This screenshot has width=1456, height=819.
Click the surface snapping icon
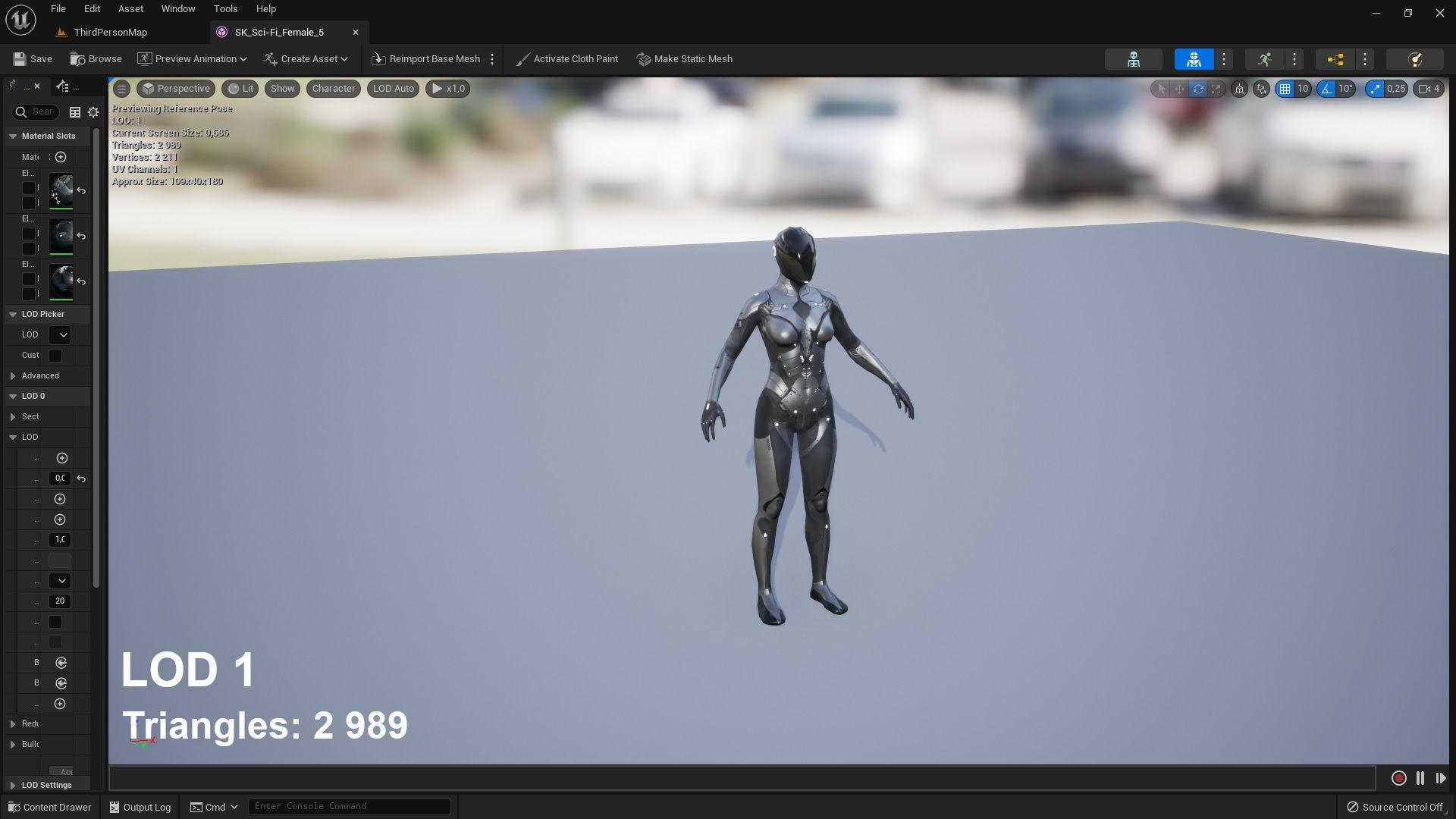(1261, 89)
